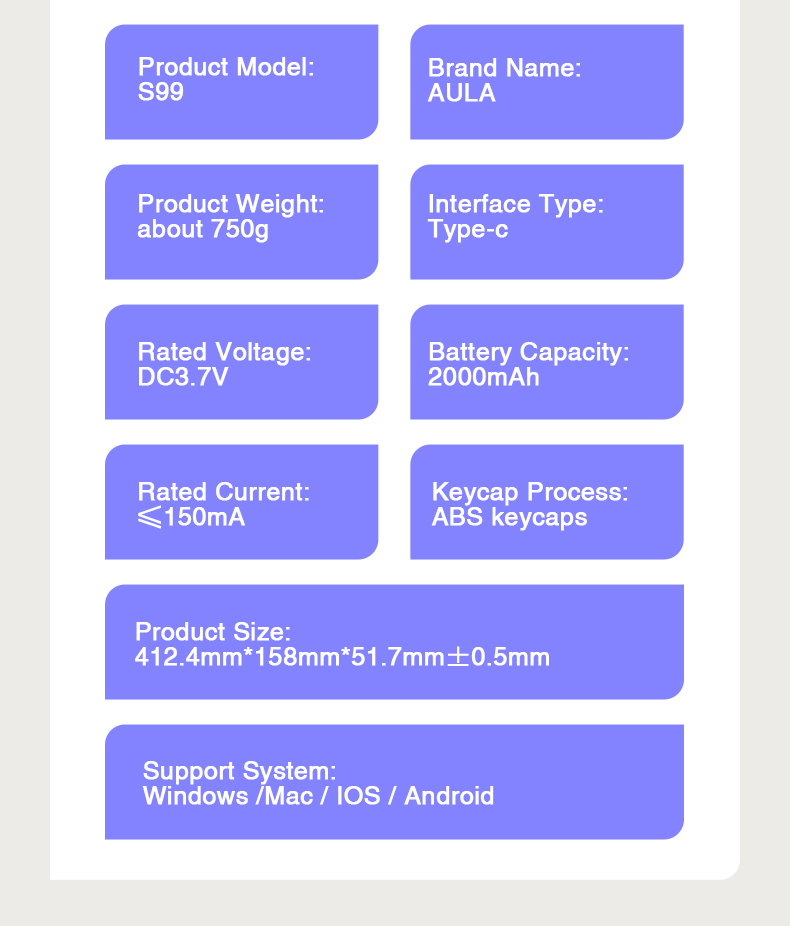Click the "Brand Name:" label

click(504, 68)
